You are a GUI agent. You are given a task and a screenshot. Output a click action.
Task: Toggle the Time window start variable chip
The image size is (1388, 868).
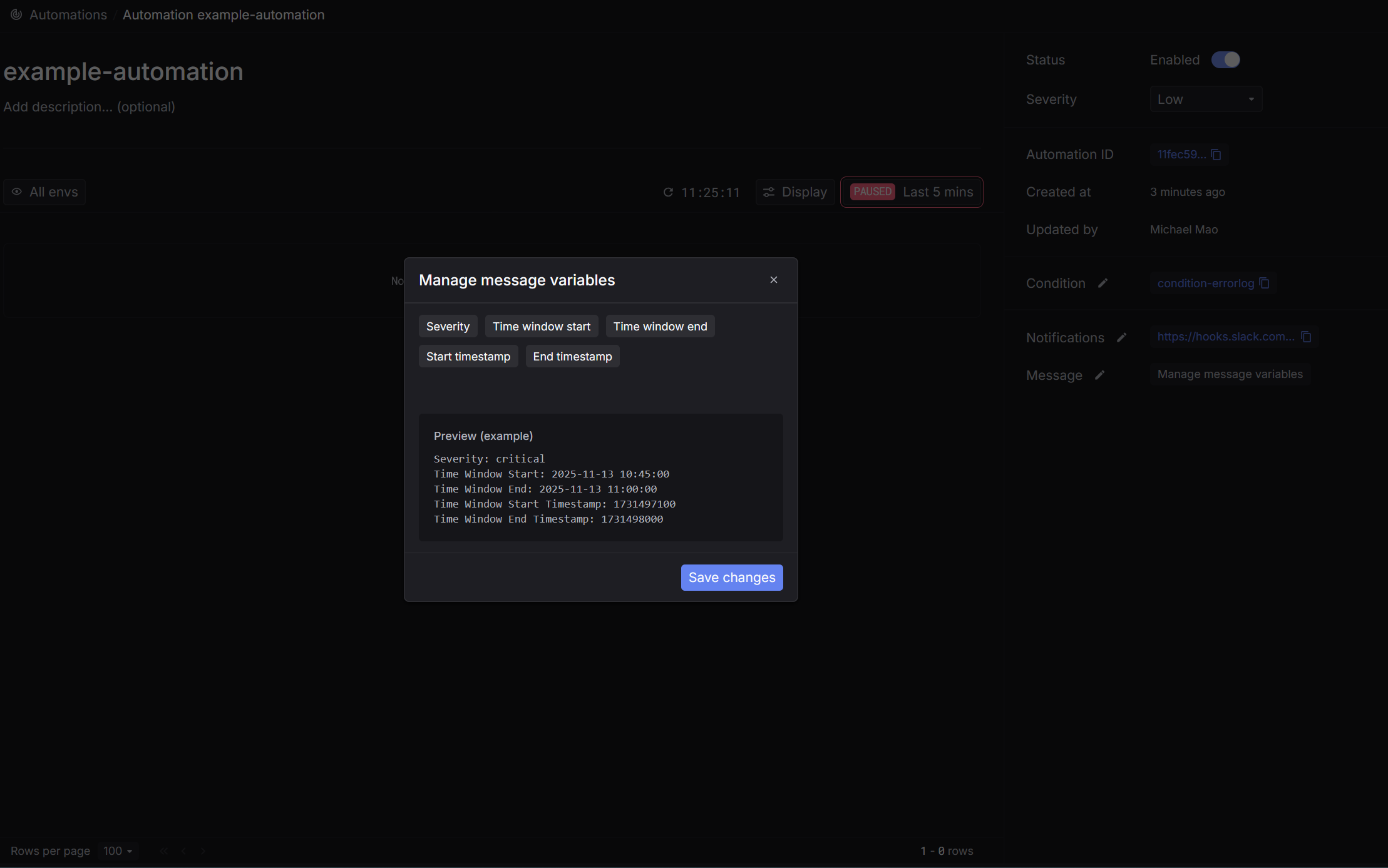(541, 327)
